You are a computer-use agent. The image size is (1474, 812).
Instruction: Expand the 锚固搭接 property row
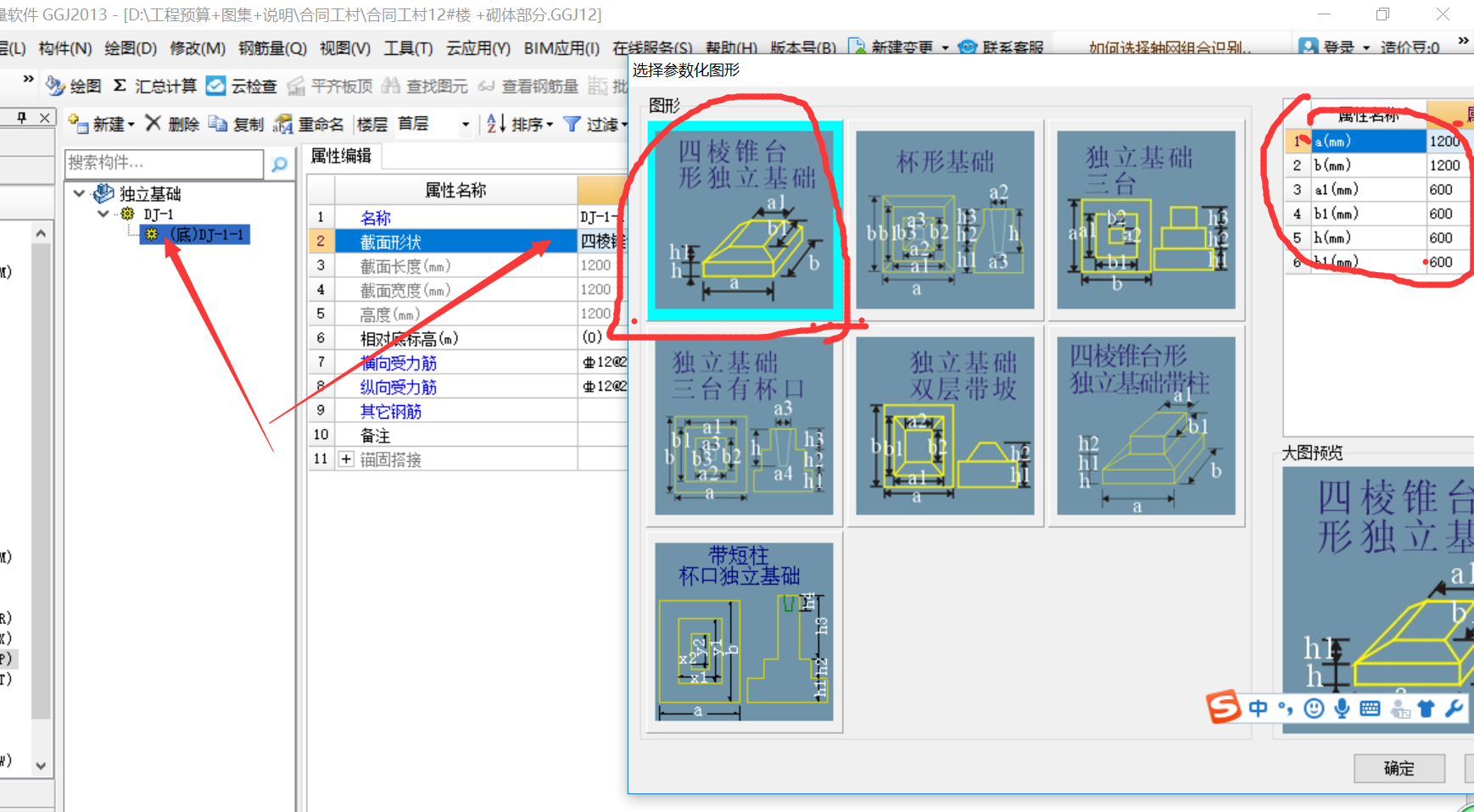[x=346, y=459]
